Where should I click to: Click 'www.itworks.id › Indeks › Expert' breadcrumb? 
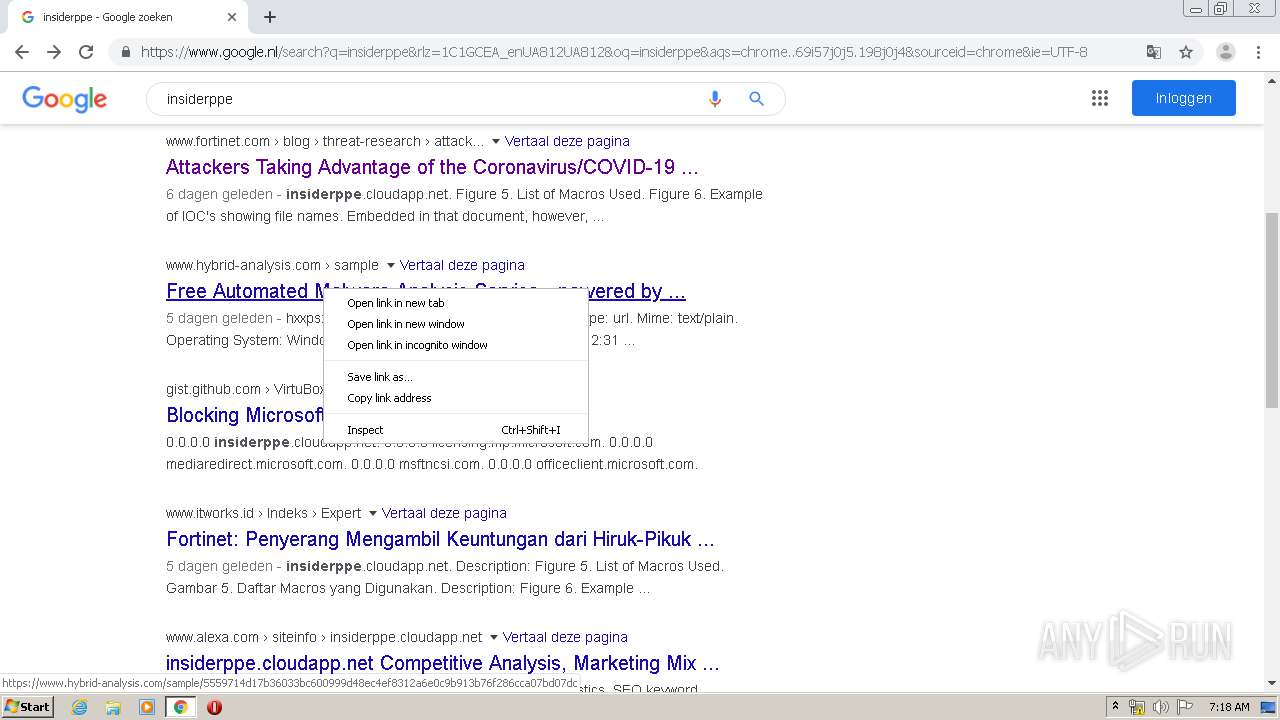pyautogui.click(x=263, y=513)
